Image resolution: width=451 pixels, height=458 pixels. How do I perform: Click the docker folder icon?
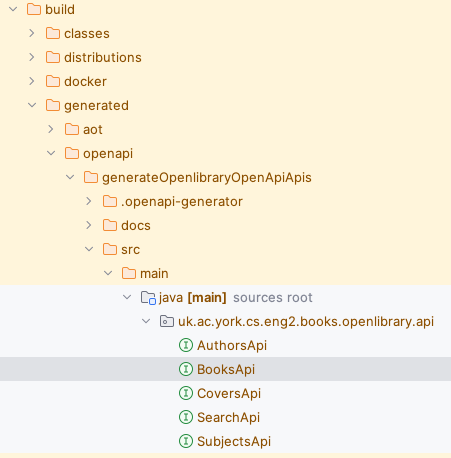coord(53,81)
